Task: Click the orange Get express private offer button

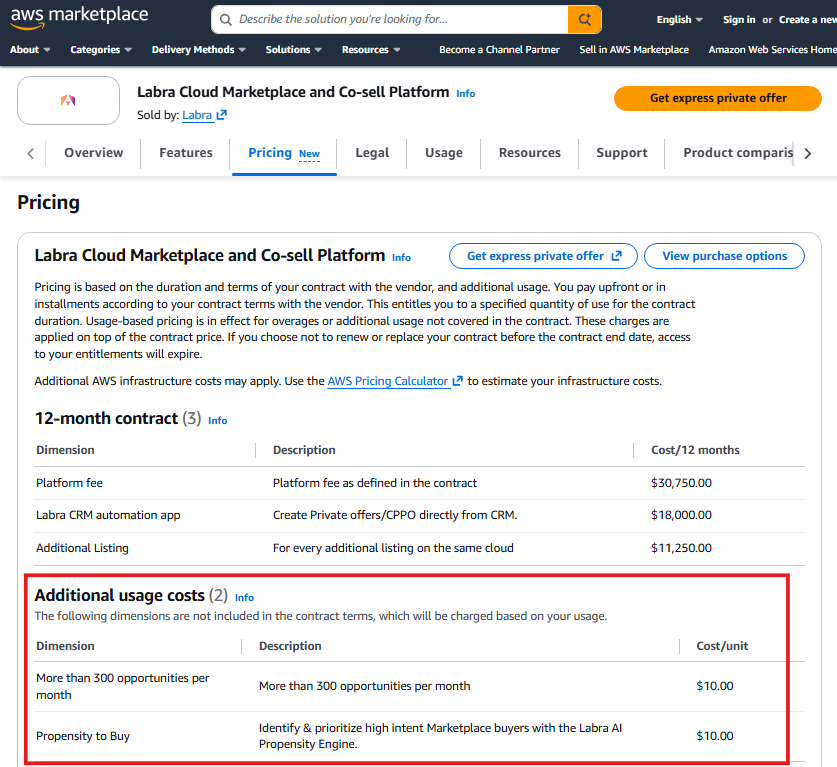Action: tap(717, 98)
